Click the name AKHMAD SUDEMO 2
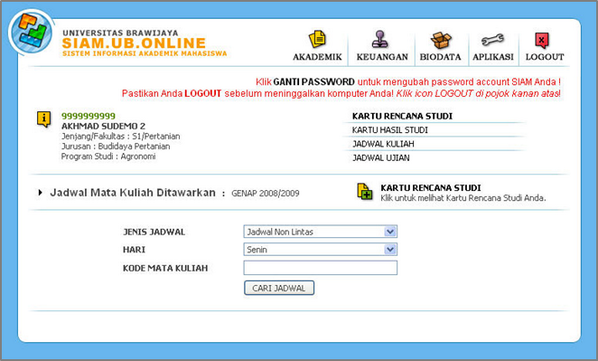The height and width of the screenshot is (361, 598). 103,126
